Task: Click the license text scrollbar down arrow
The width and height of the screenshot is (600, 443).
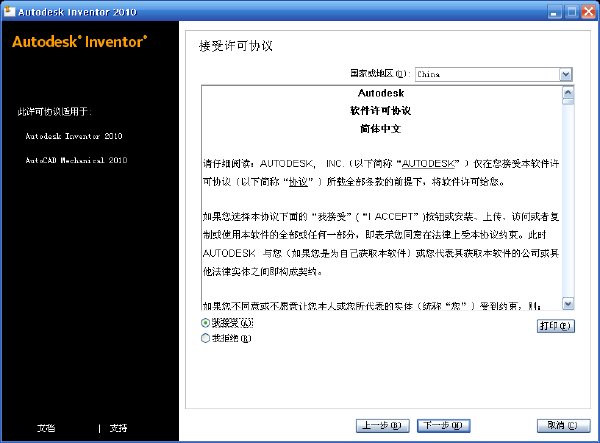Action: point(568,304)
